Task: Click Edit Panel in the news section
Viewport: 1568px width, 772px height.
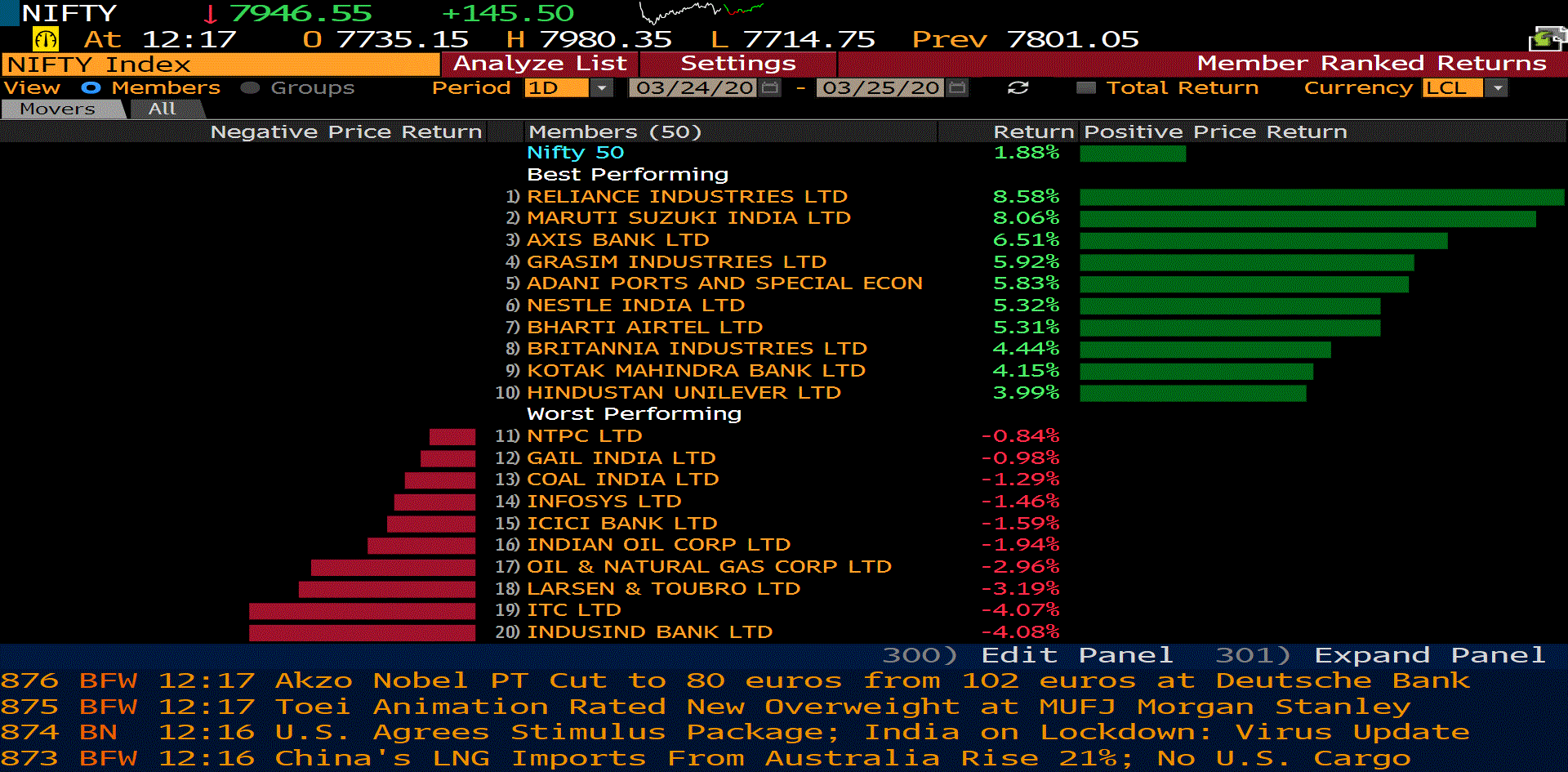Action: click(1076, 655)
